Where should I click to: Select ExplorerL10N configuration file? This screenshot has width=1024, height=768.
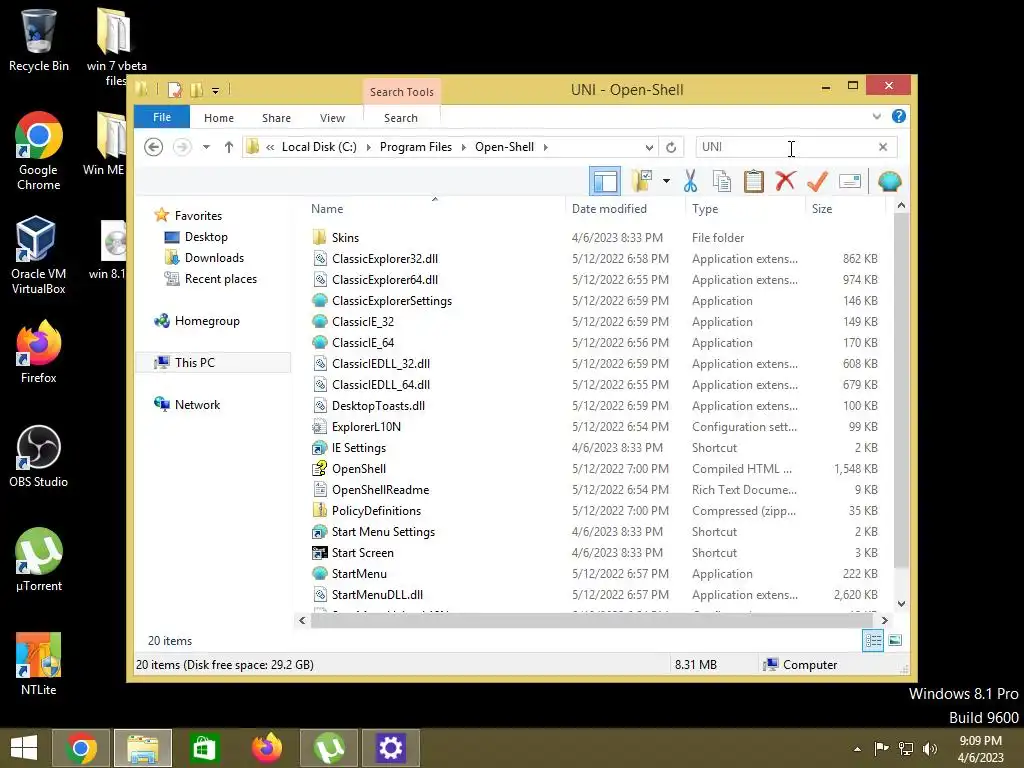point(366,426)
